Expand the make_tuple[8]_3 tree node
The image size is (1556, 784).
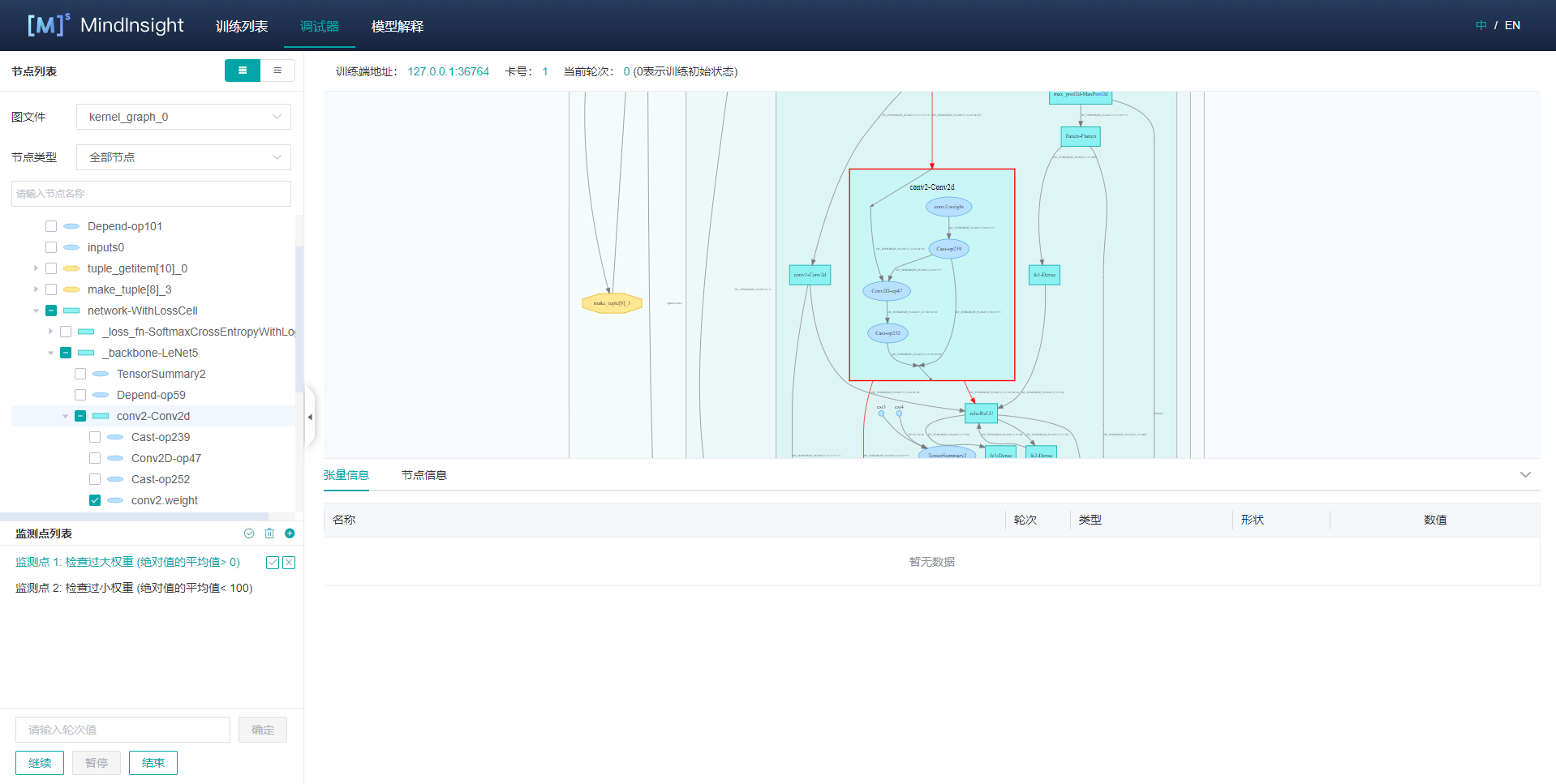point(36,289)
